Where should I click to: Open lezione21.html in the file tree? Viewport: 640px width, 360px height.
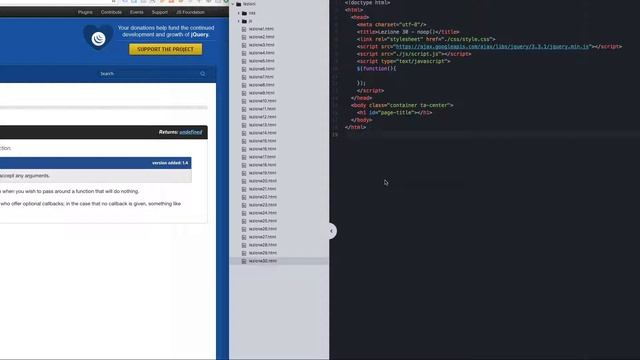pos(262,189)
